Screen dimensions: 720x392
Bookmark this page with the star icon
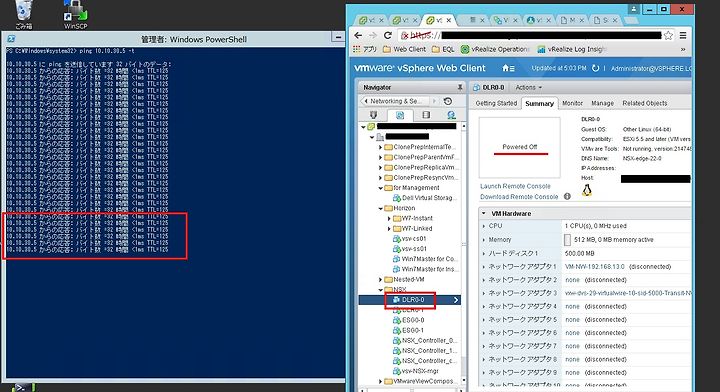[x=668, y=35]
